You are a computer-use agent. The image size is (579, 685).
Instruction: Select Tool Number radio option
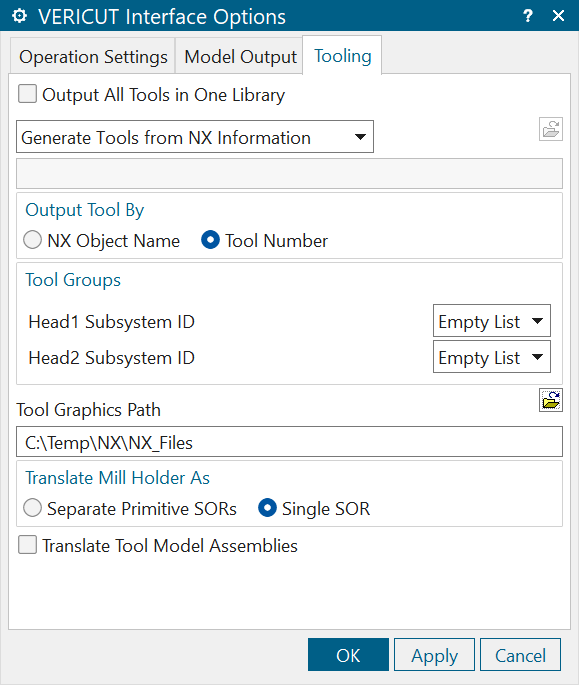pos(210,240)
